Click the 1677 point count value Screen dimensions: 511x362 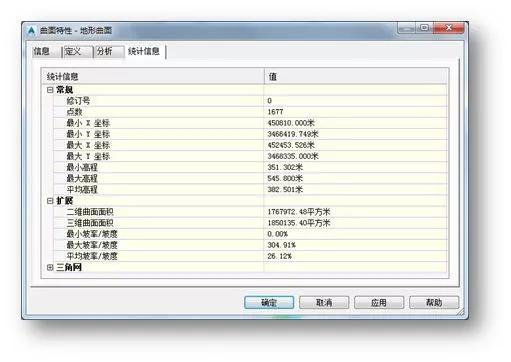pyautogui.click(x=275, y=112)
